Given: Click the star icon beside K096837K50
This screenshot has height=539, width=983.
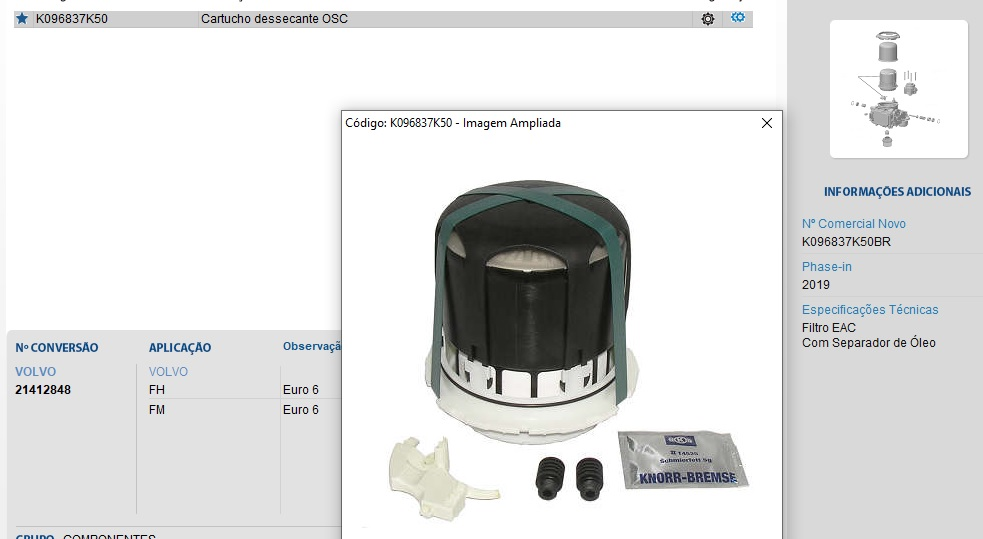Looking at the screenshot, I should (22, 19).
